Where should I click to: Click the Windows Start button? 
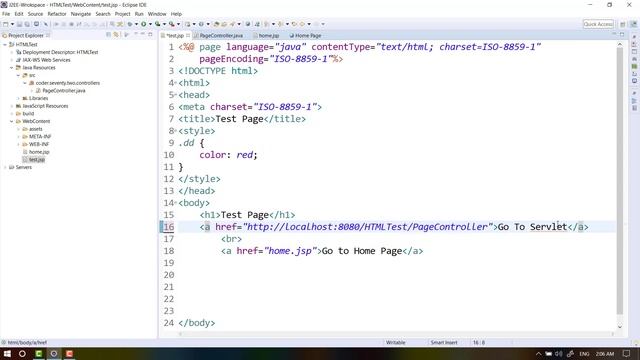(7, 353)
